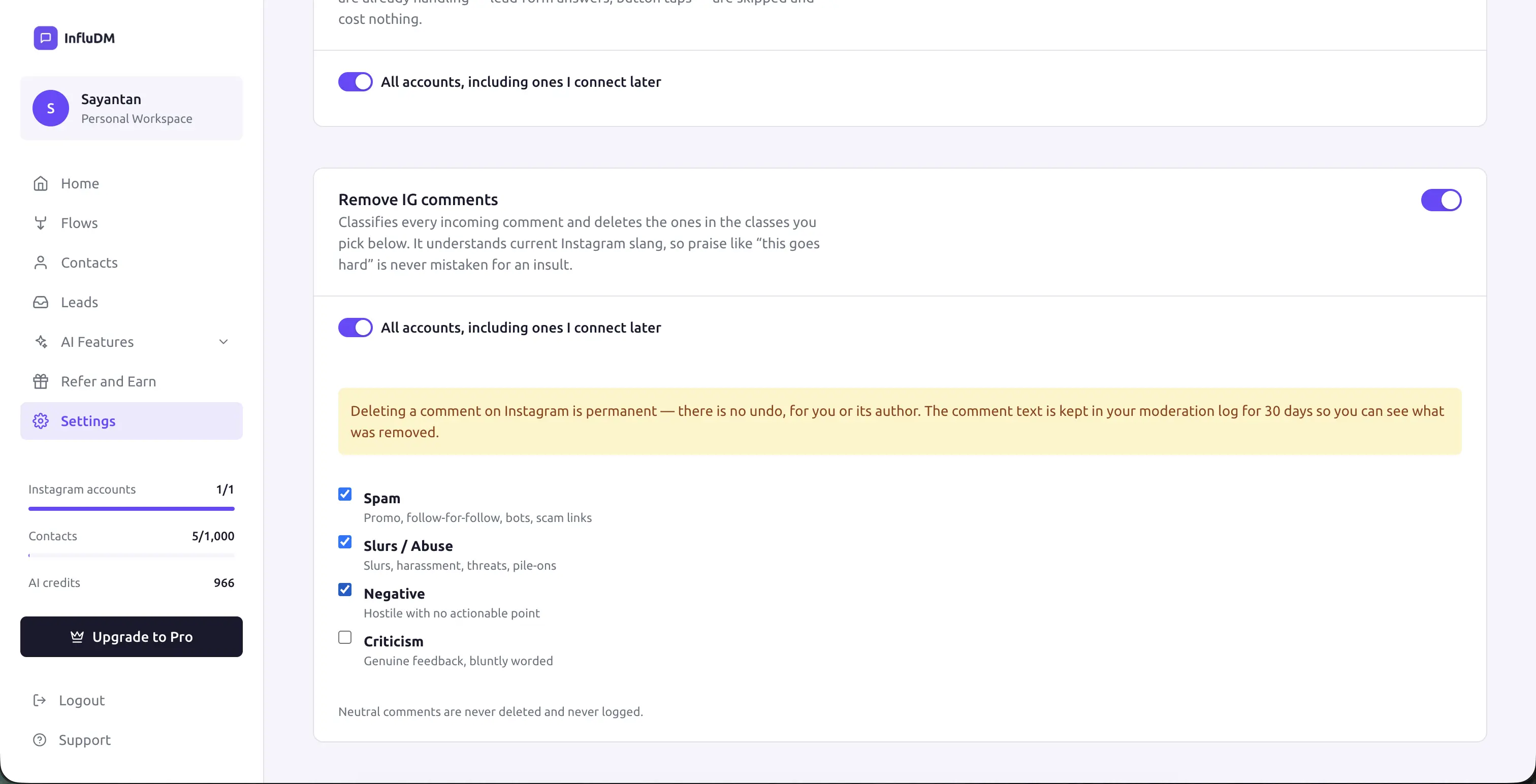Click the Spam label text
Image resolution: width=1536 pixels, height=784 pixels.
point(381,498)
